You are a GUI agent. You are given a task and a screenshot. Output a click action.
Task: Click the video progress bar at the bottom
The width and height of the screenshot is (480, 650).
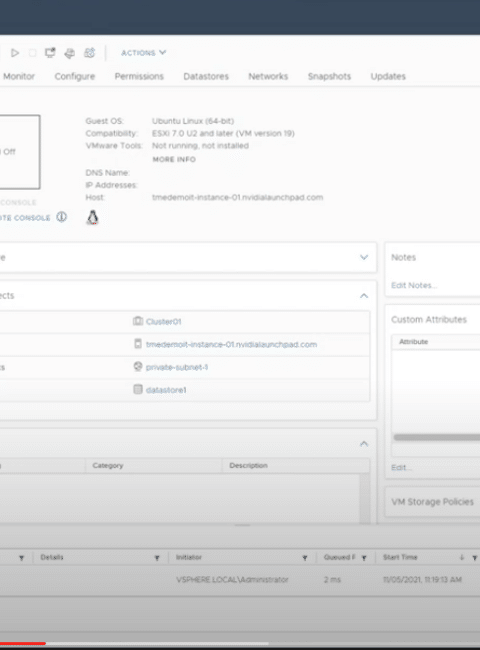(x=240, y=644)
